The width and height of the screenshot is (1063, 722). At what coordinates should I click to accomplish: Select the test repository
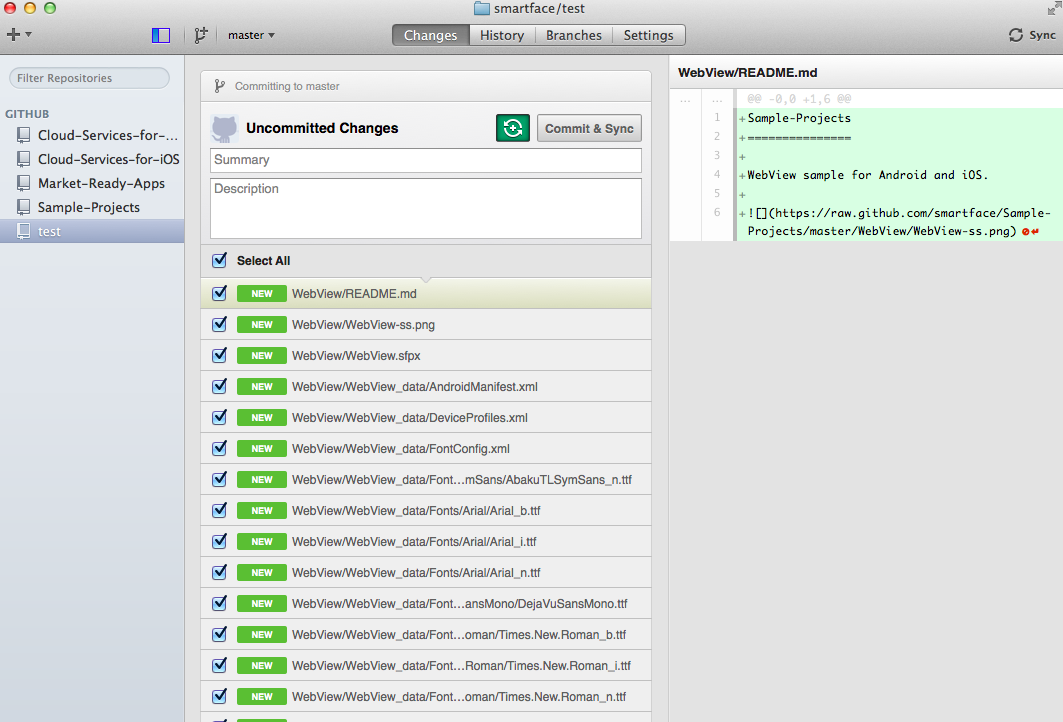tap(92, 231)
